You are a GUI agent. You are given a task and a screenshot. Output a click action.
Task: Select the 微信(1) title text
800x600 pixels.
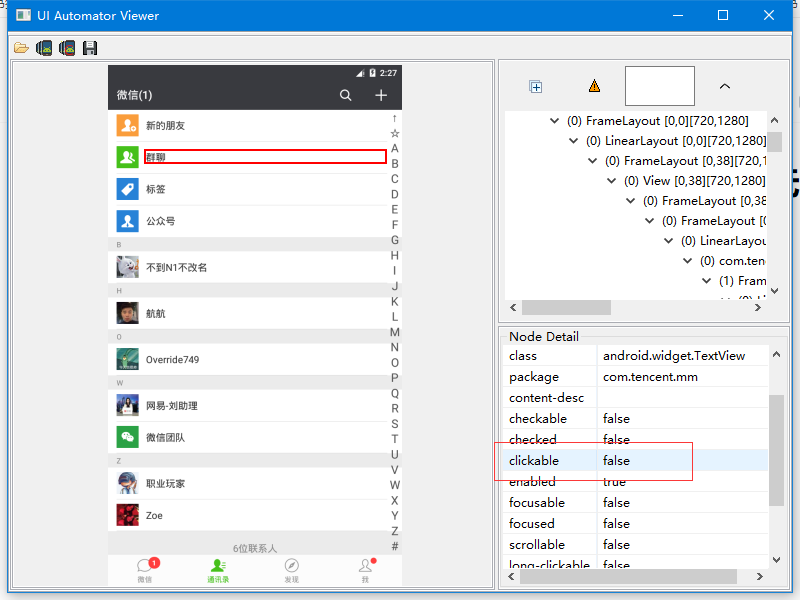coord(134,95)
